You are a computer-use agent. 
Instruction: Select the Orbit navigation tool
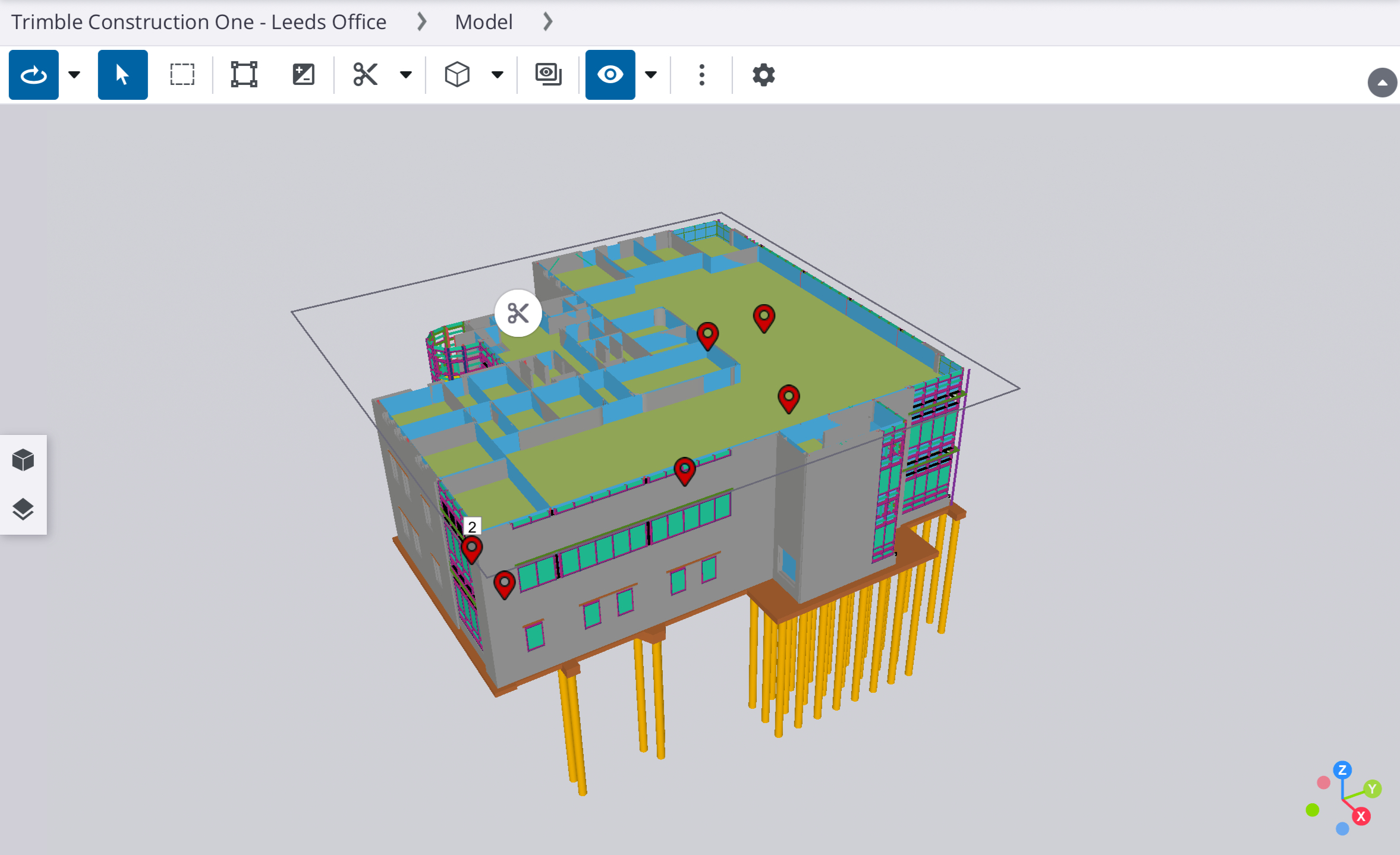33,75
